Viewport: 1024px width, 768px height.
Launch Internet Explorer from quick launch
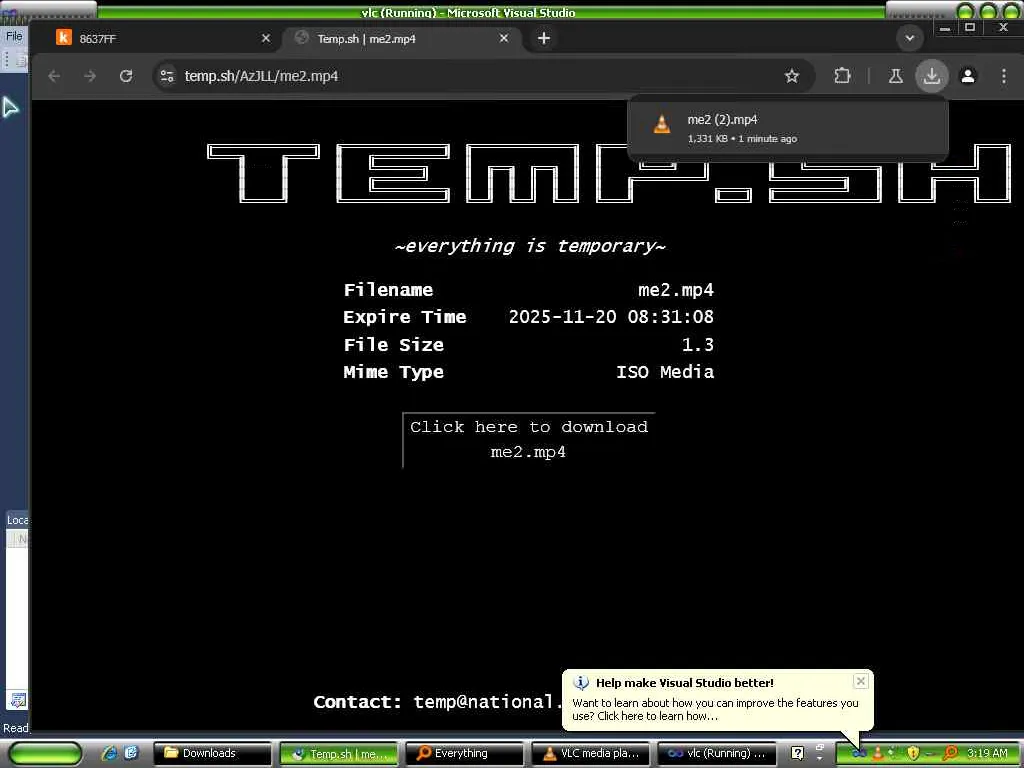coord(109,753)
